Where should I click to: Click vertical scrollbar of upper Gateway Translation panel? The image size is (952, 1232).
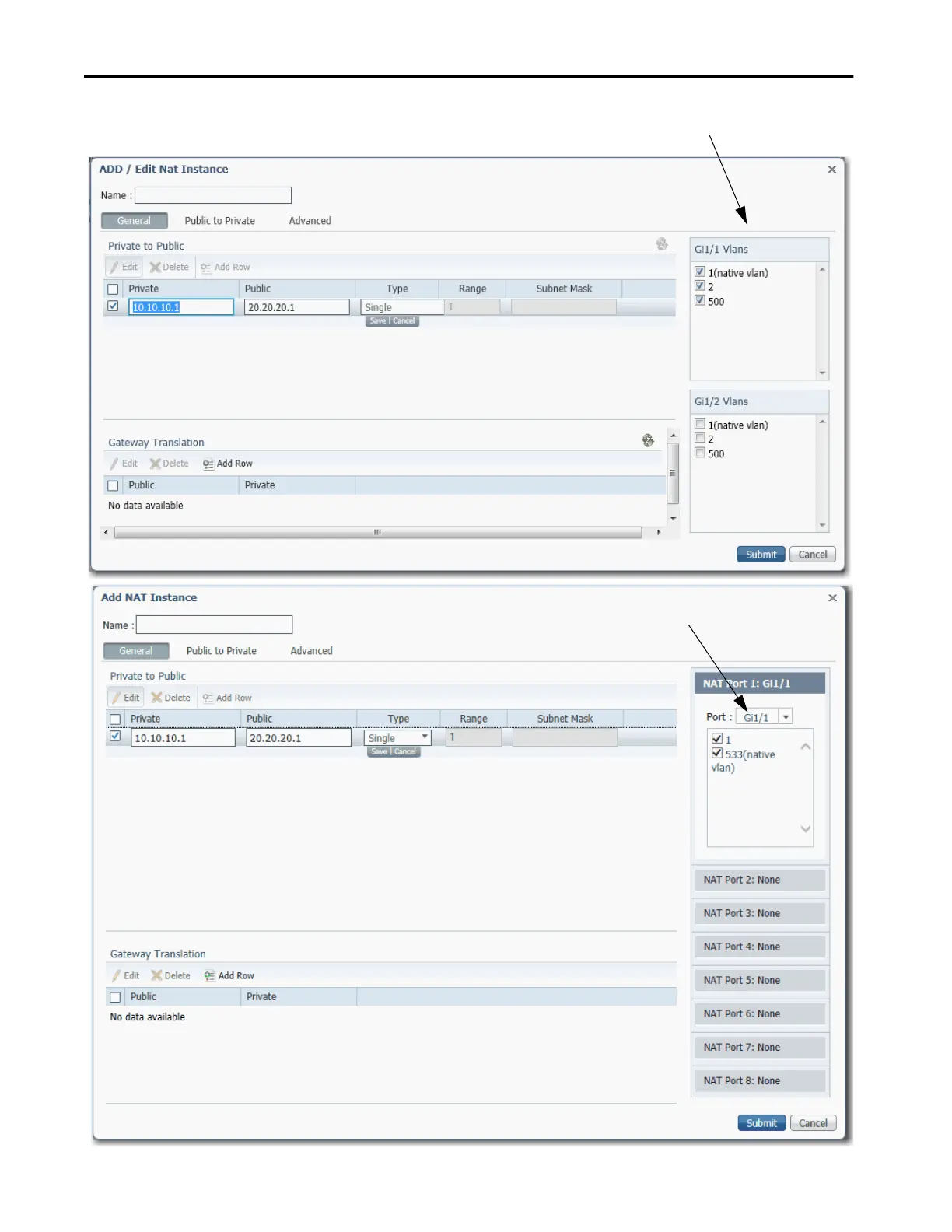(x=674, y=473)
